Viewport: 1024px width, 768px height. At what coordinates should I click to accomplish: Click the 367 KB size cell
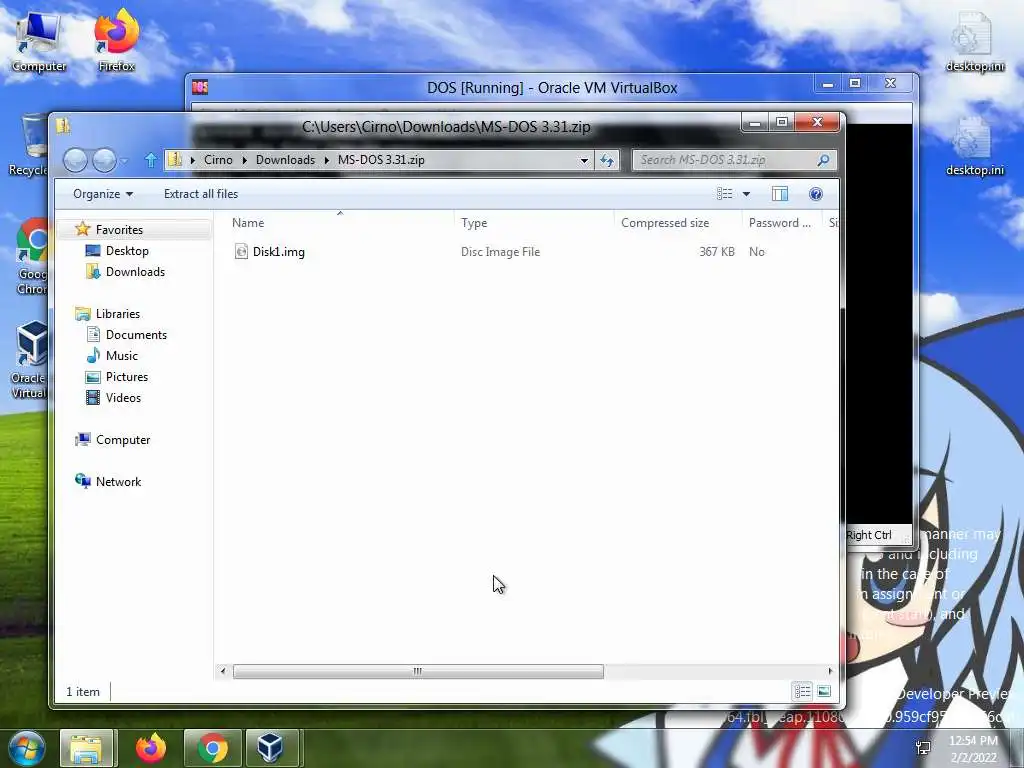click(x=716, y=252)
